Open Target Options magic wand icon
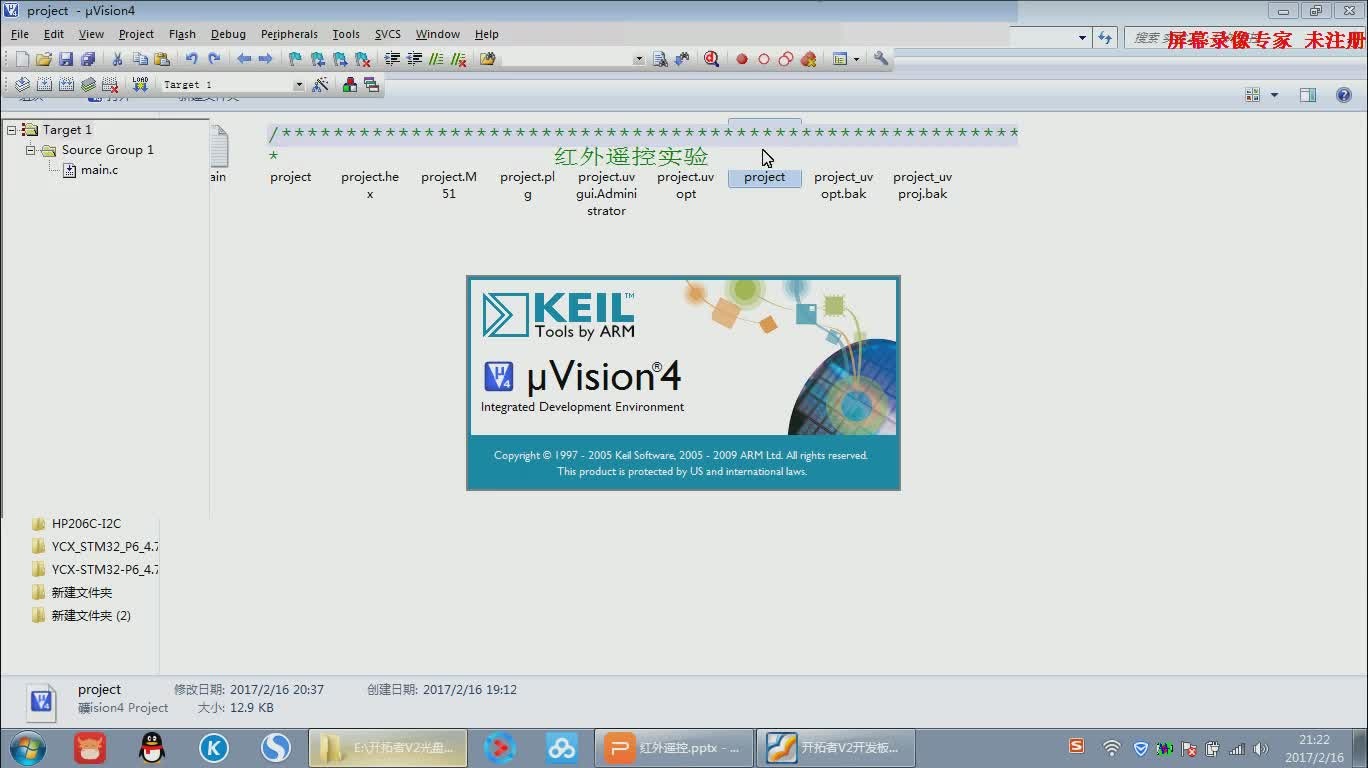1368x768 pixels. click(x=320, y=85)
